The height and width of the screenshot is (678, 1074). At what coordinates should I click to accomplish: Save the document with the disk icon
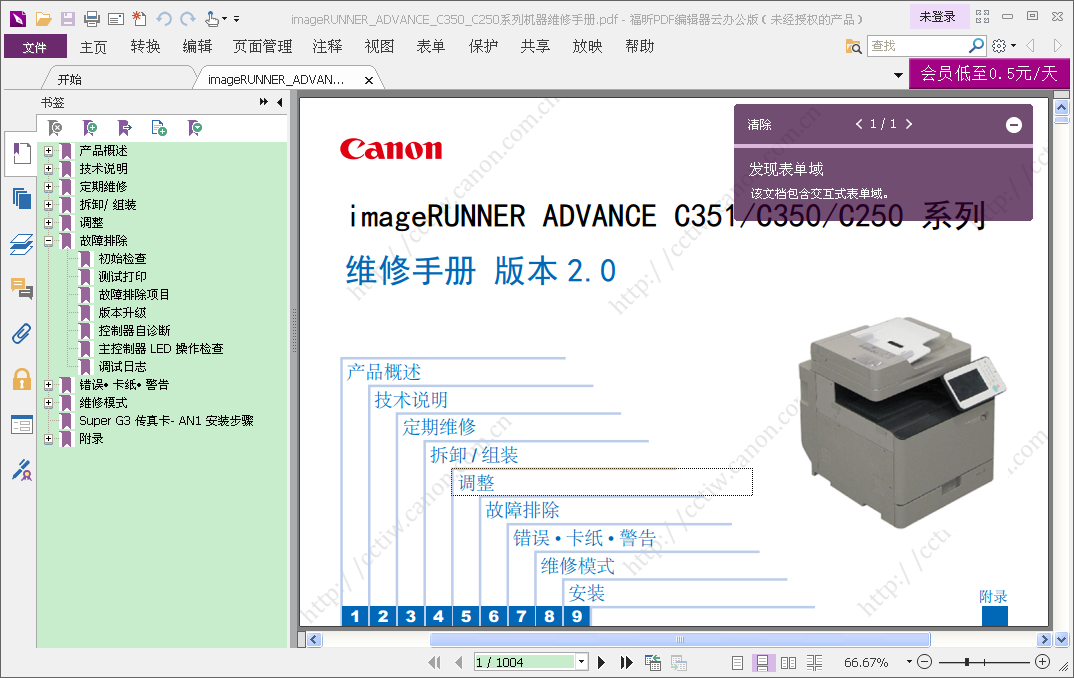(x=67, y=18)
